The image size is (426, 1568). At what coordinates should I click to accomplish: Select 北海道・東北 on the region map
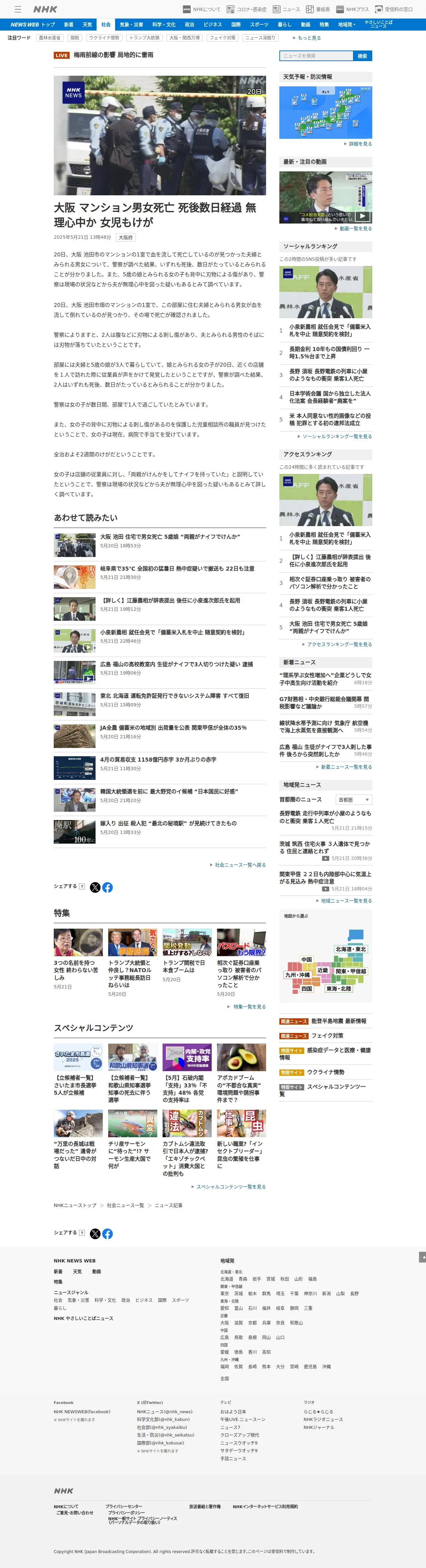point(351,950)
